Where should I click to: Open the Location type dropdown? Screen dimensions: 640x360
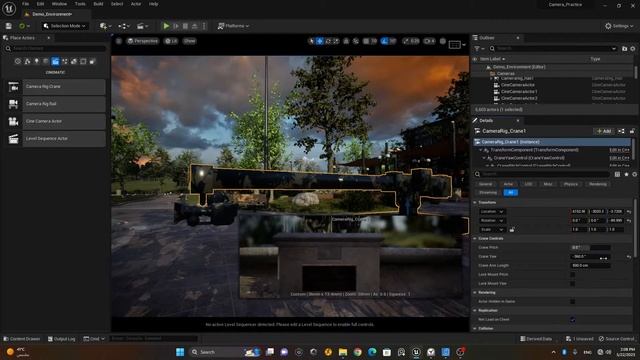(x=492, y=212)
